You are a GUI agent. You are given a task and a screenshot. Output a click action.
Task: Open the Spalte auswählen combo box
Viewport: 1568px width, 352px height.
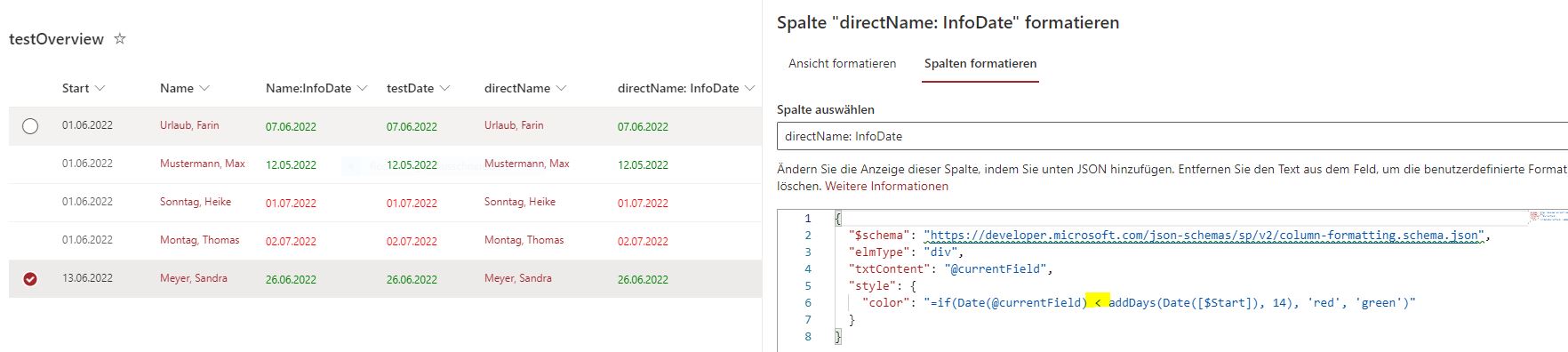pyautogui.click(x=1172, y=136)
